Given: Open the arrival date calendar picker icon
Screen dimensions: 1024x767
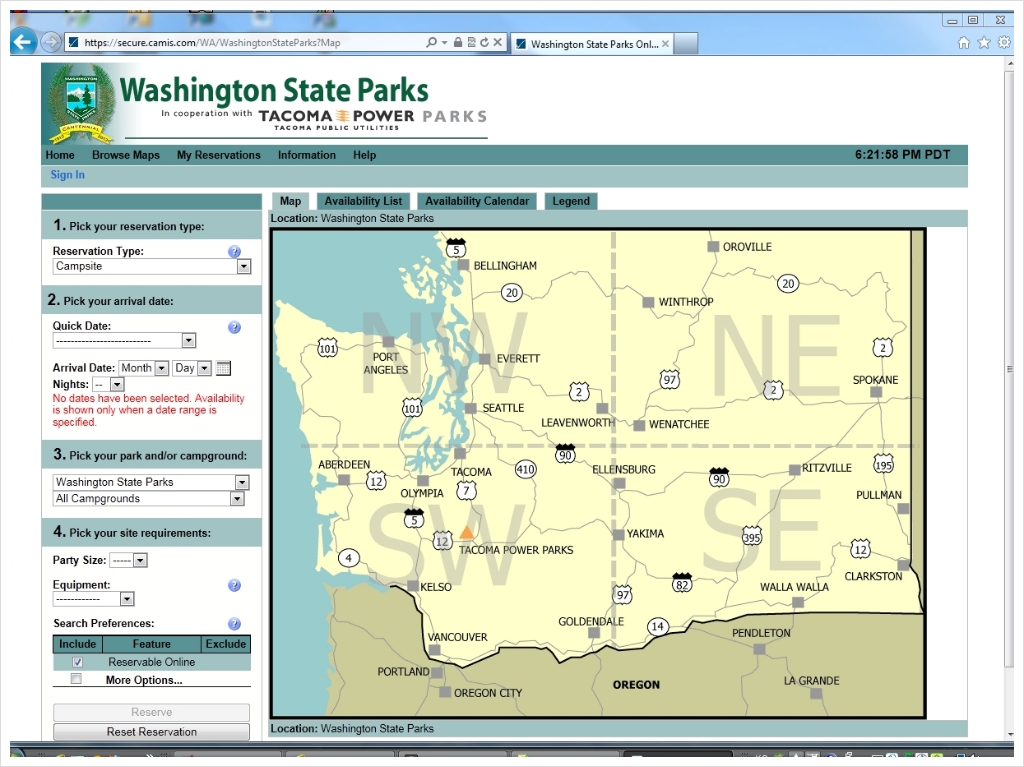Looking at the screenshot, I should click(223, 368).
